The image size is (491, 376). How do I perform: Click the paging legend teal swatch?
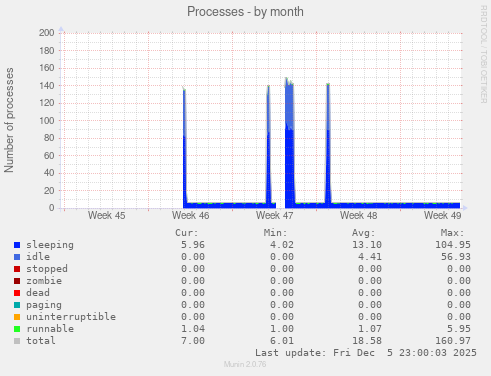(x=17, y=305)
